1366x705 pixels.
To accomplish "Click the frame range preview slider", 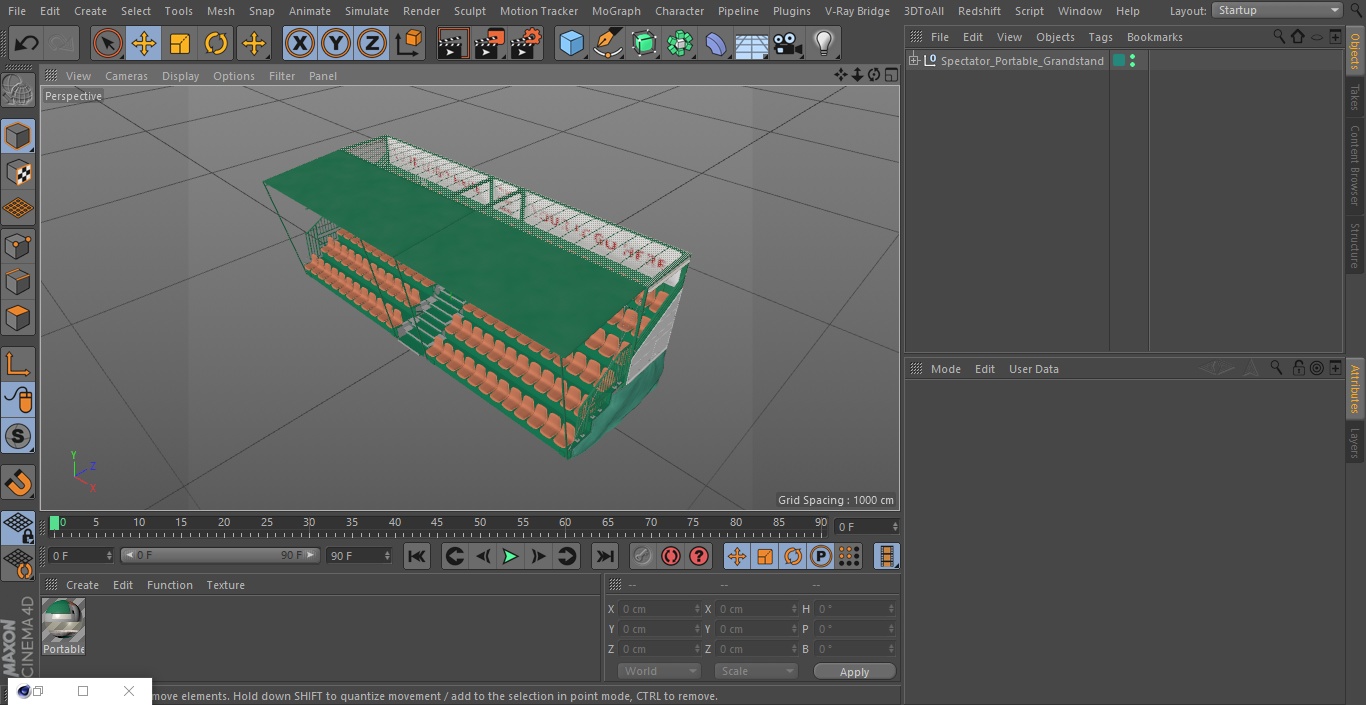I will click(x=219, y=555).
